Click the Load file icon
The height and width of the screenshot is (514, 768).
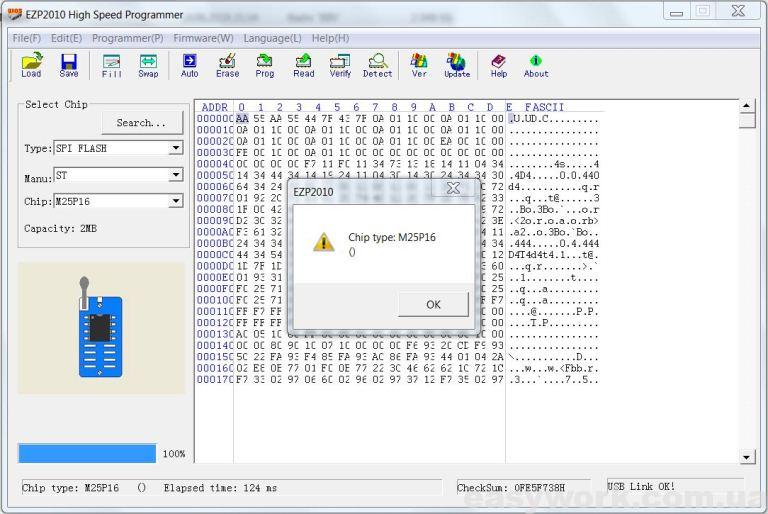click(x=32, y=65)
